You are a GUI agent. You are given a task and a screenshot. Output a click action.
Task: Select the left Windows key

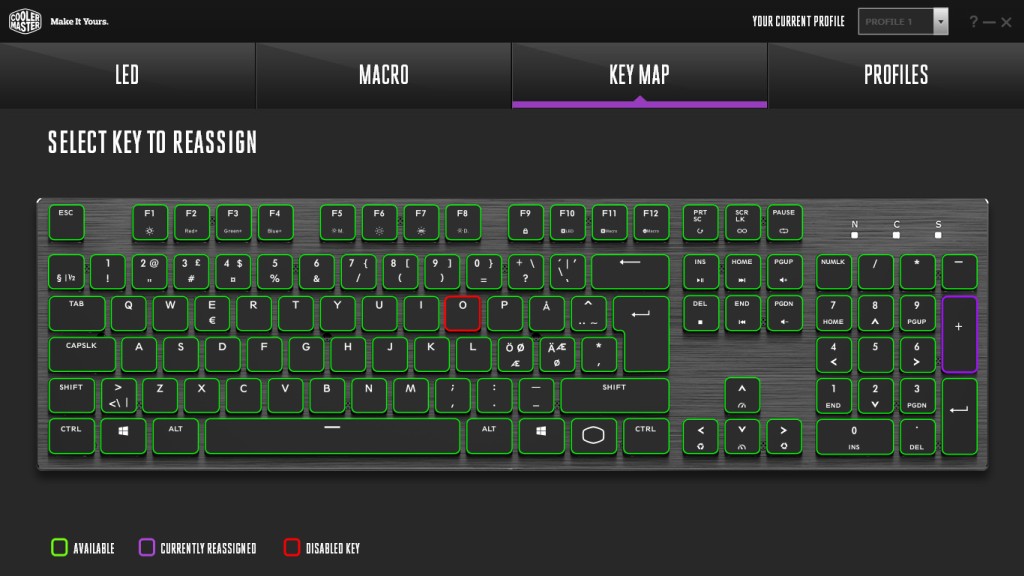point(123,436)
